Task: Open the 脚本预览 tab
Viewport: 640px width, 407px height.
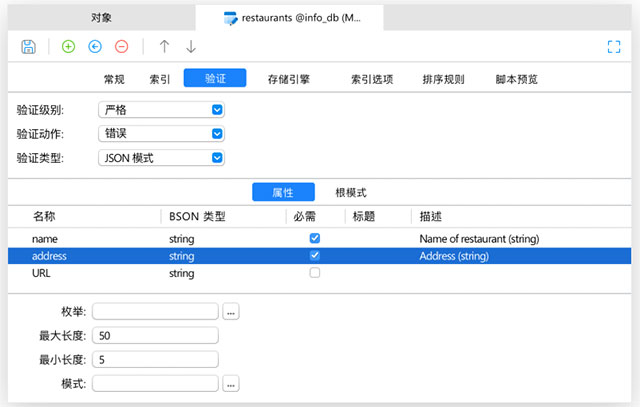Action: pyautogui.click(x=517, y=79)
